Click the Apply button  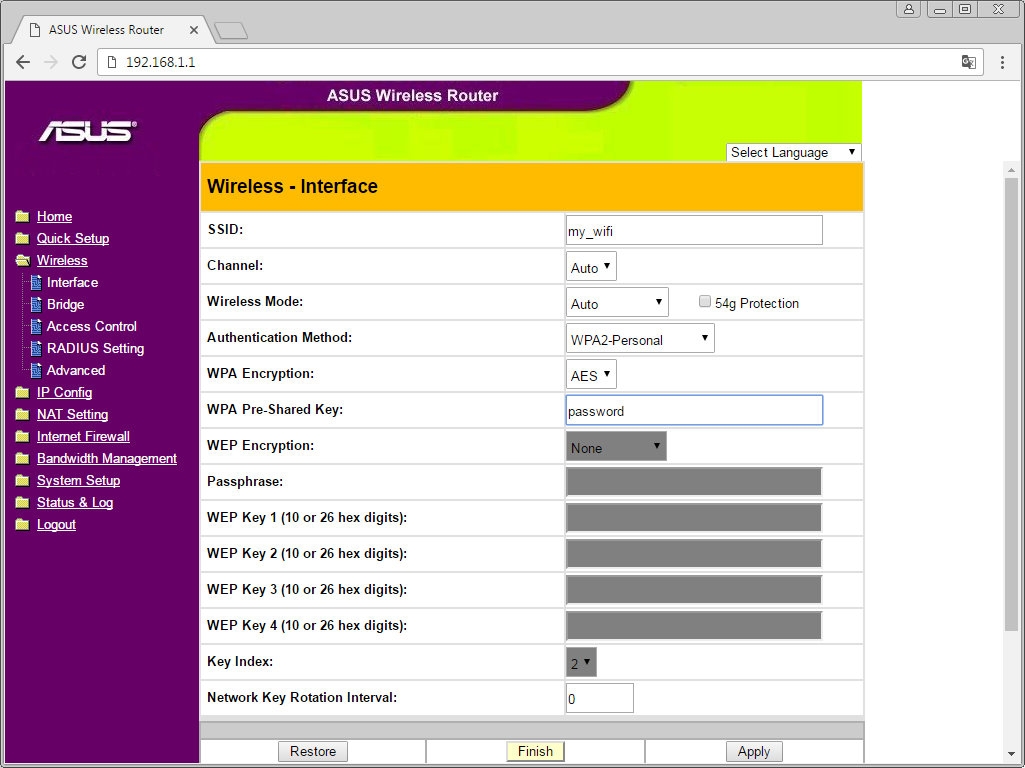click(754, 752)
